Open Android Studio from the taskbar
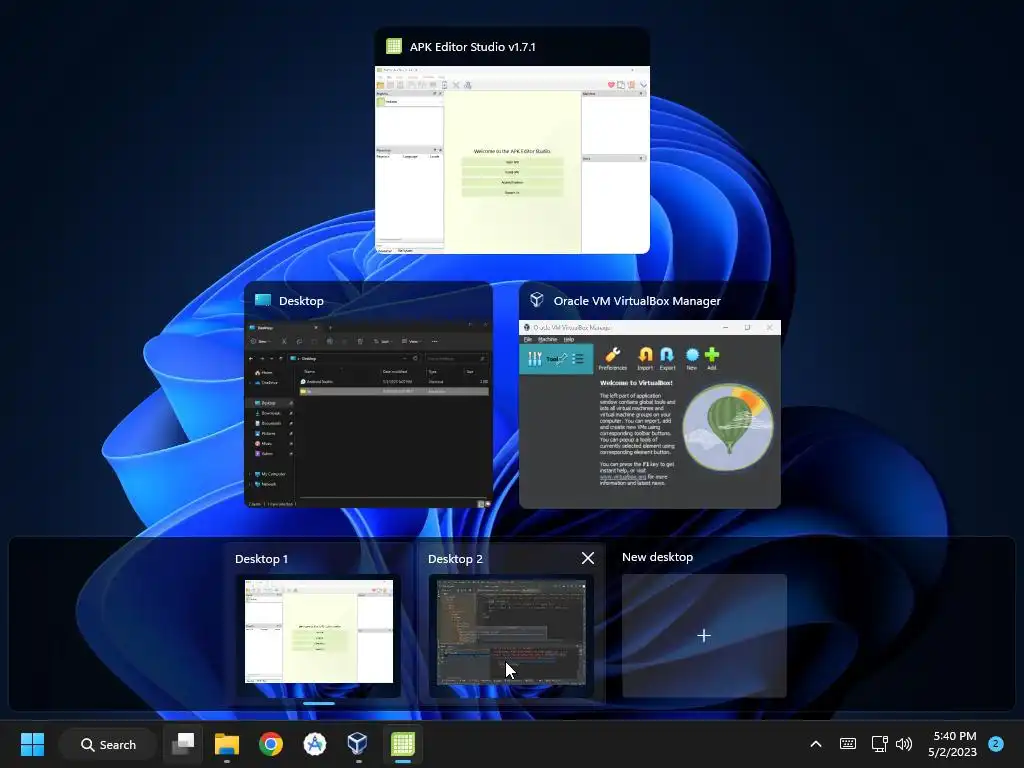 (x=314, y=744)
